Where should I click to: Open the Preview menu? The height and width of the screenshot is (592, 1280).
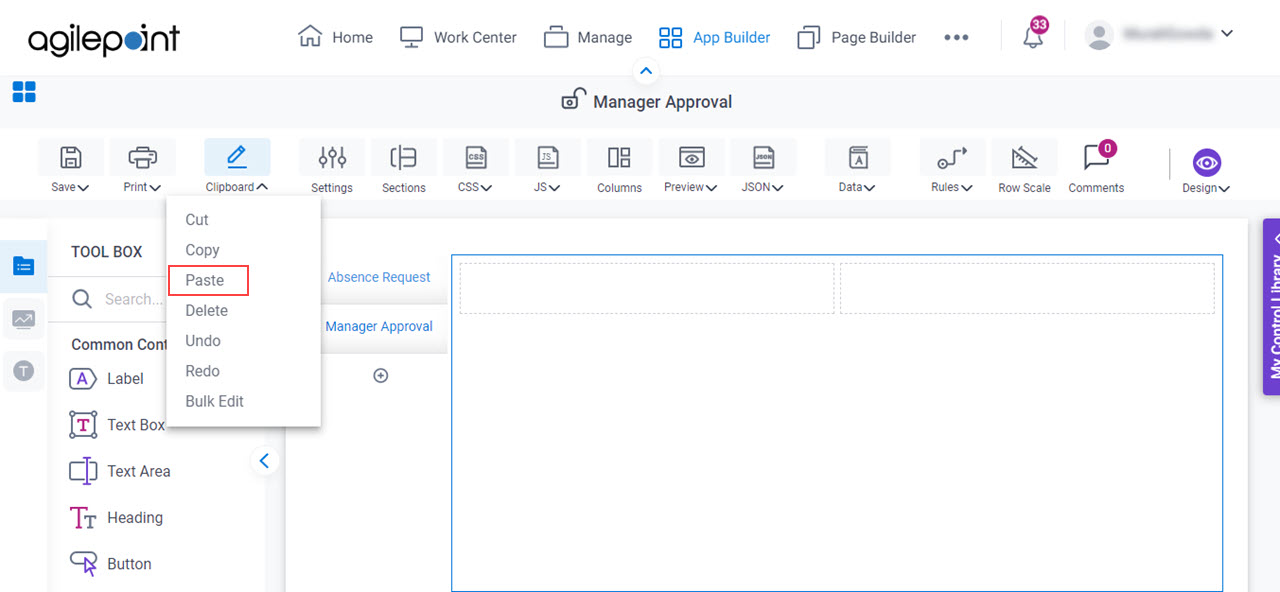coord(691,167)
